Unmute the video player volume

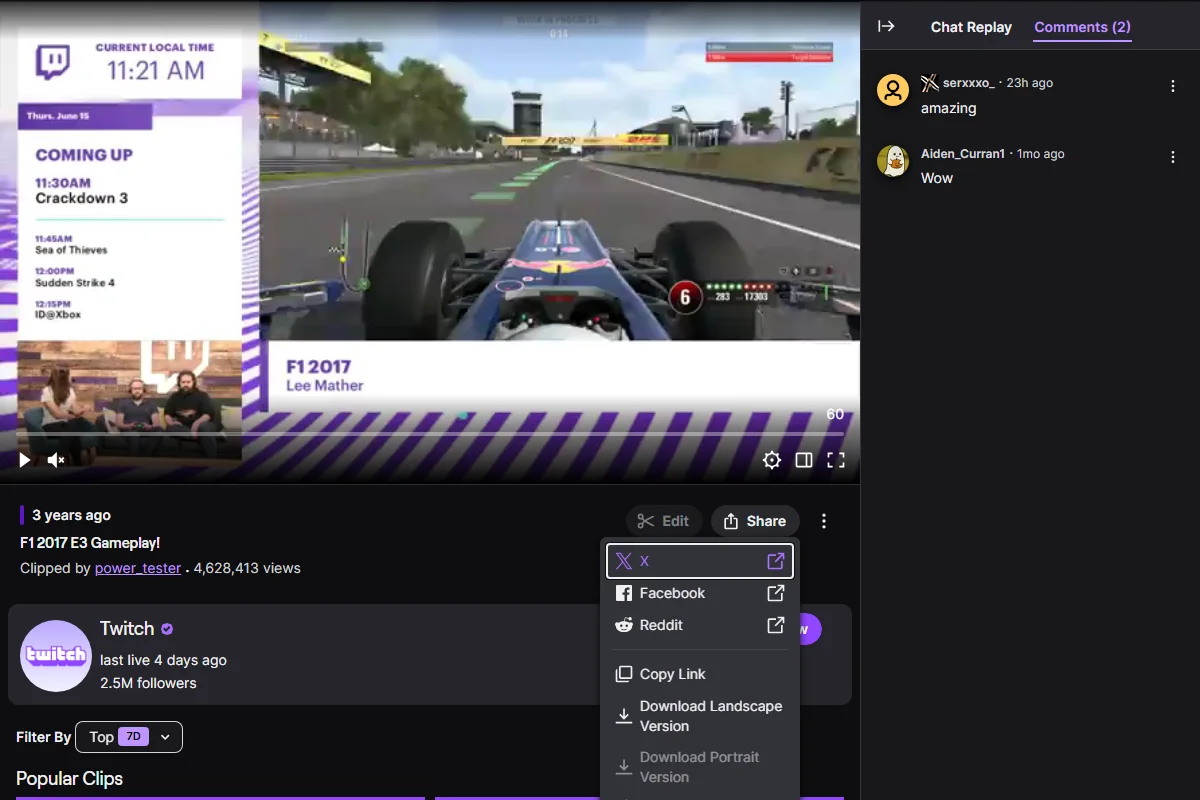pos(56,460)
